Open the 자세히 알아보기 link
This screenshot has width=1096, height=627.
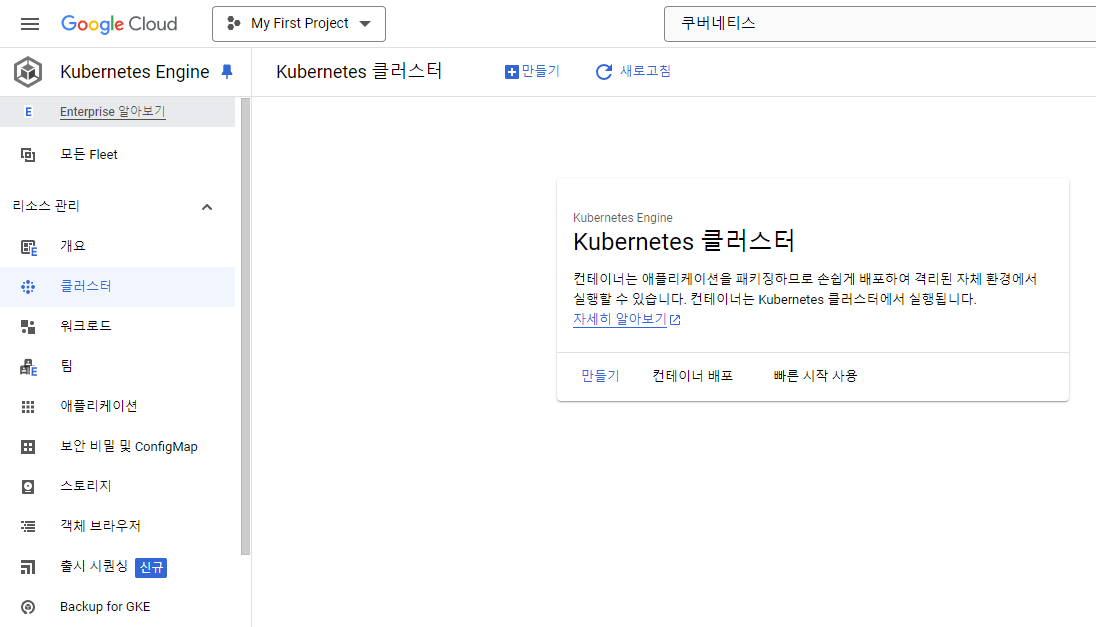click(x=619, y=319)
